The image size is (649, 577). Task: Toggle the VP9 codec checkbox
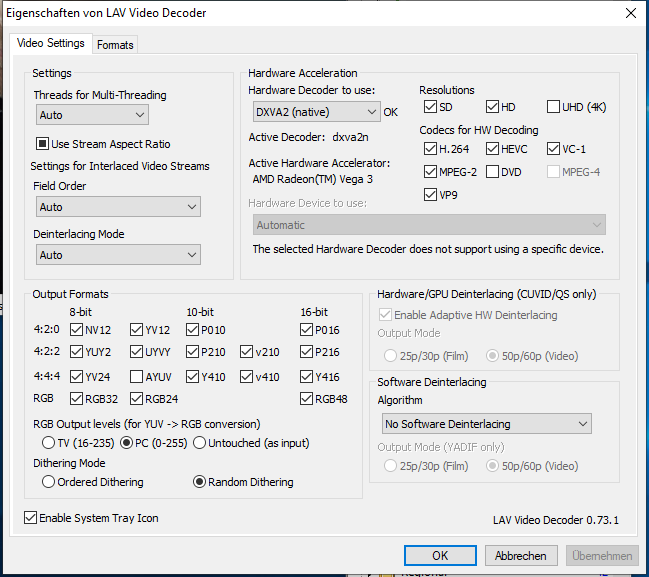pos(431,194)
